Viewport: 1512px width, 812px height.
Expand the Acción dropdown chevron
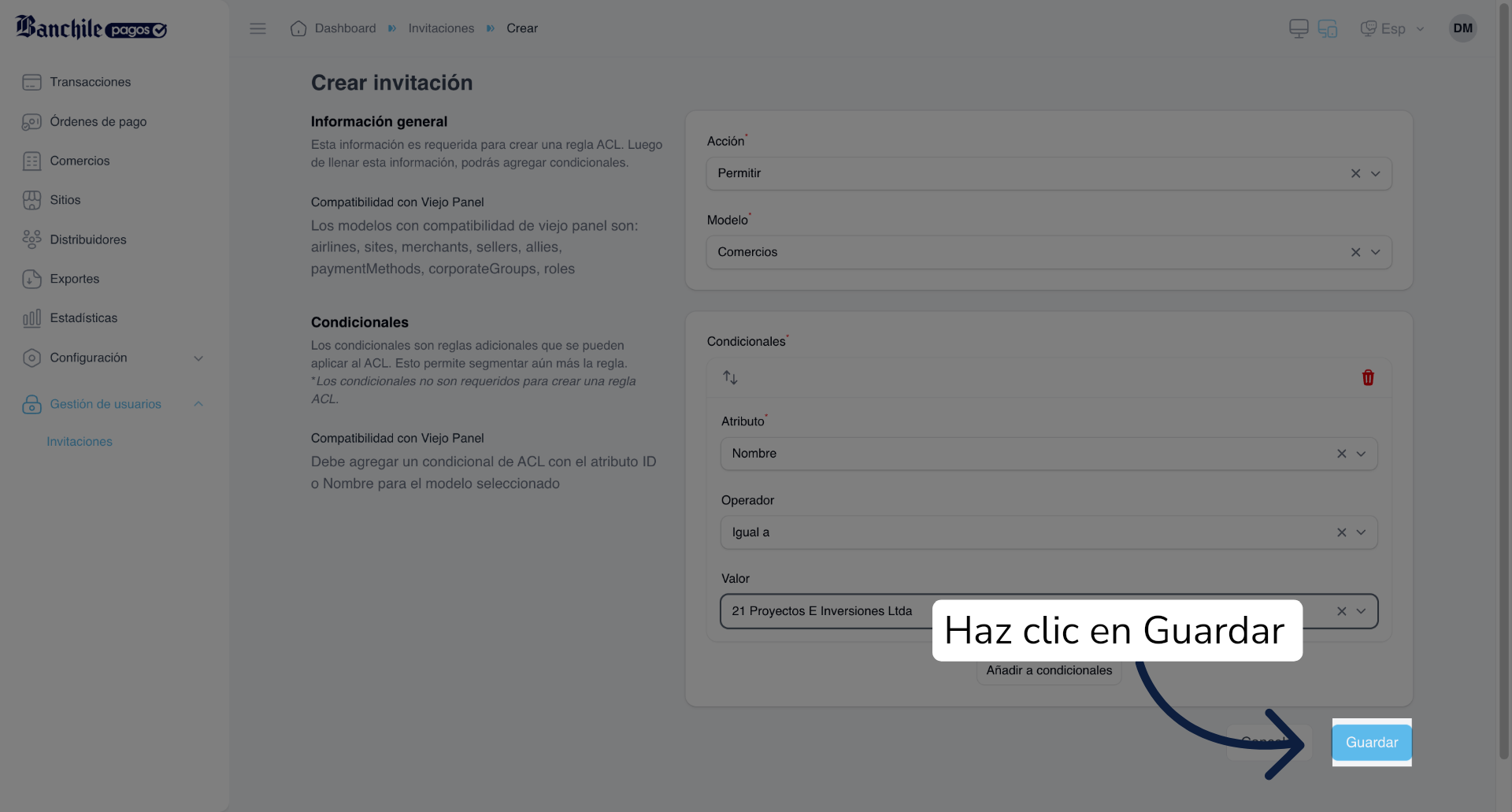(1376, 173)
